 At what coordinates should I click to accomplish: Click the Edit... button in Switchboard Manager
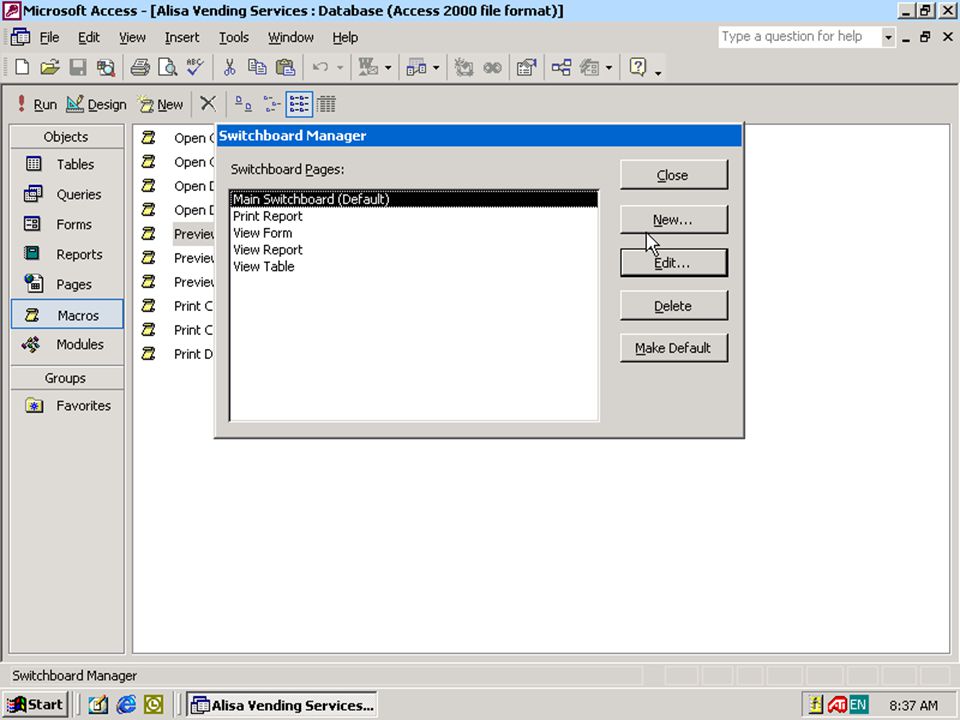673,263
